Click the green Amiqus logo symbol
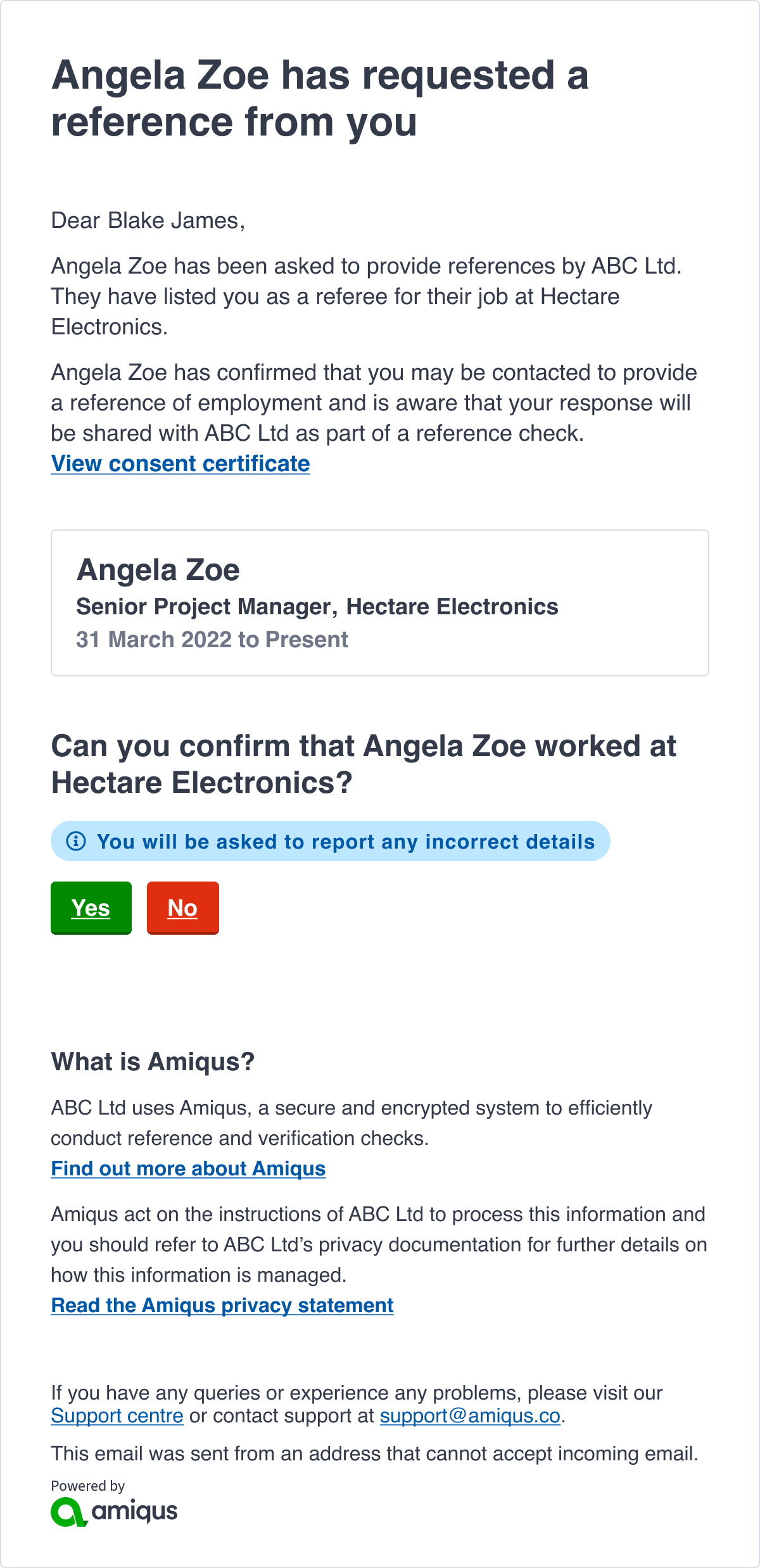Viewport: 760px width, 1568px height. click(x=68, y=1512)
